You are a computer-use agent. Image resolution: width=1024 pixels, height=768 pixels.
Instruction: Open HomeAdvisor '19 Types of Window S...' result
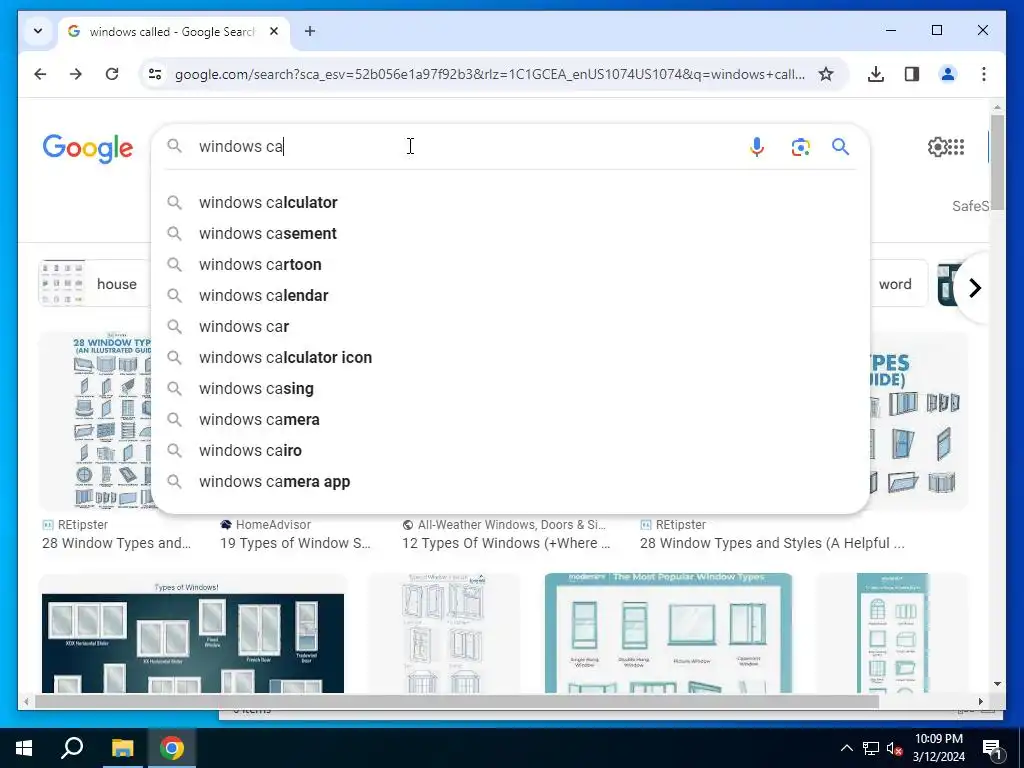[x=295, y=543]
